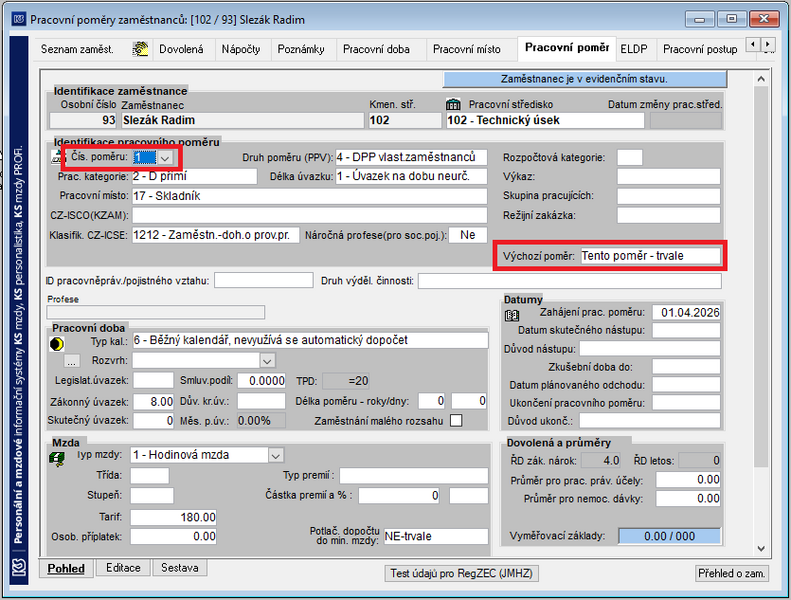This screenshot has height=600, width=791.
Task: Click the Tarif field with 180.00
Action: point(174,517)
